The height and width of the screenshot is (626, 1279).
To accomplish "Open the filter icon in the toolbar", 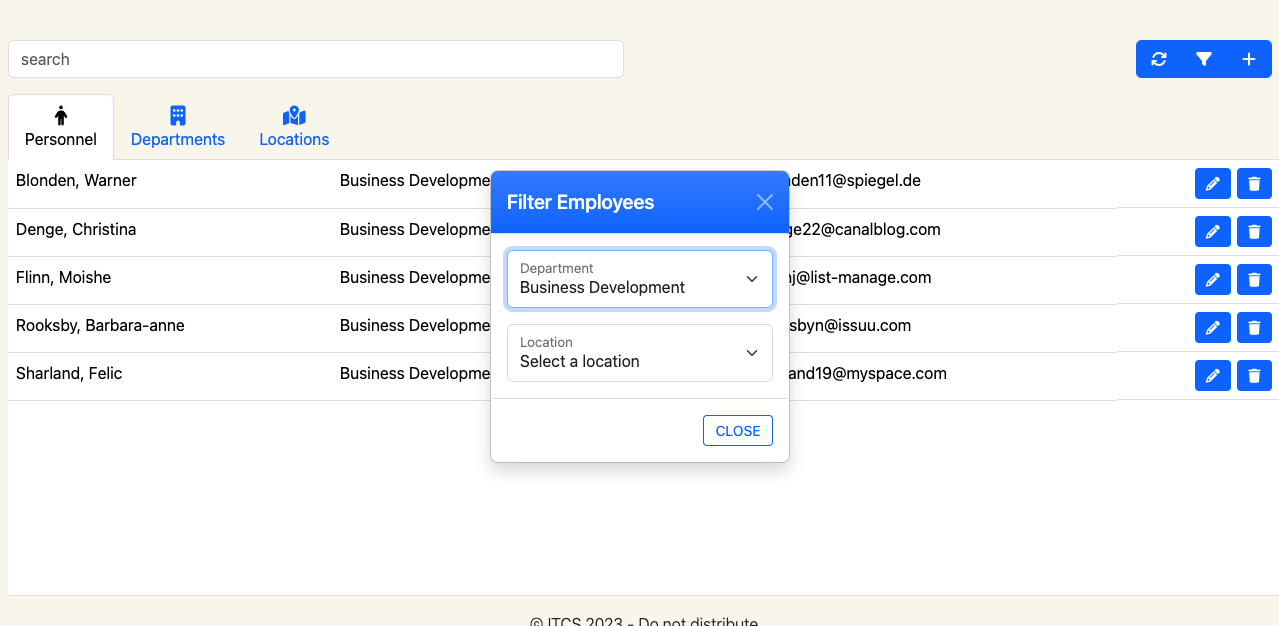I will (x=1203, y=59).
